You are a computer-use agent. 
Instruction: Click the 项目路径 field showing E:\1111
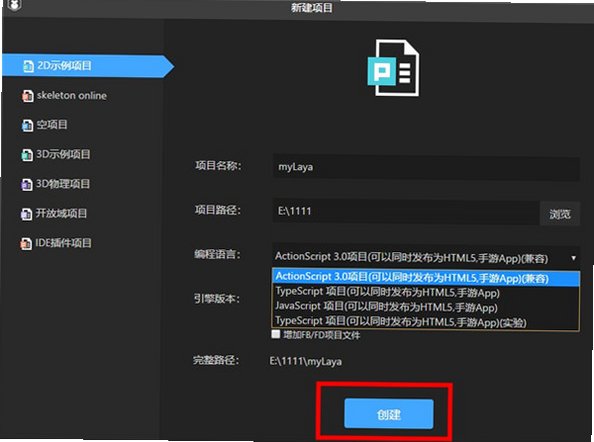[x=406, y=212]
